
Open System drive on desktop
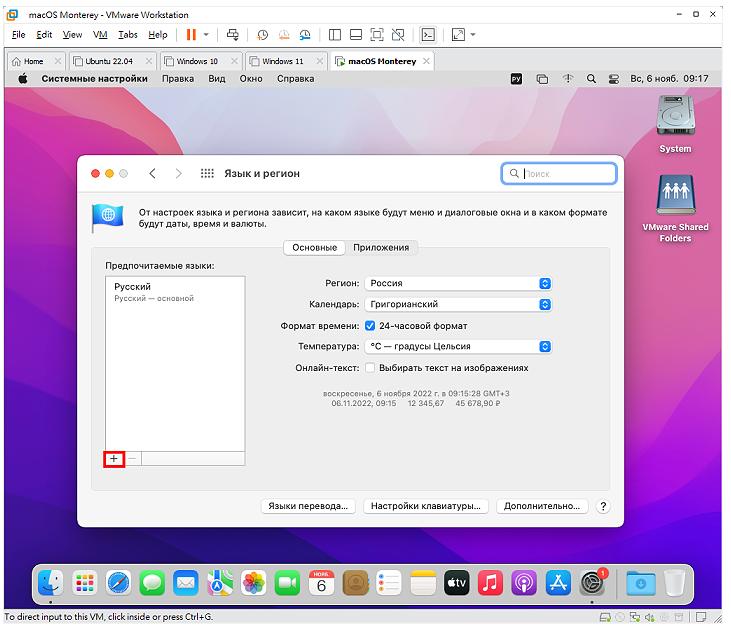[675, 124]
